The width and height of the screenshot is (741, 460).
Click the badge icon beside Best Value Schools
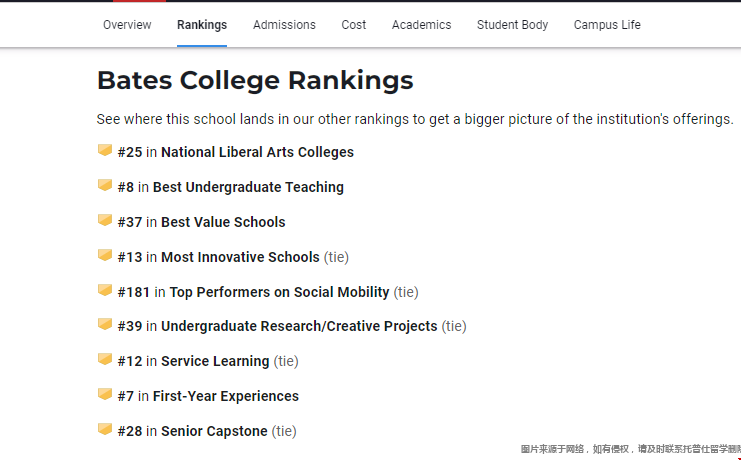(105, 221)
